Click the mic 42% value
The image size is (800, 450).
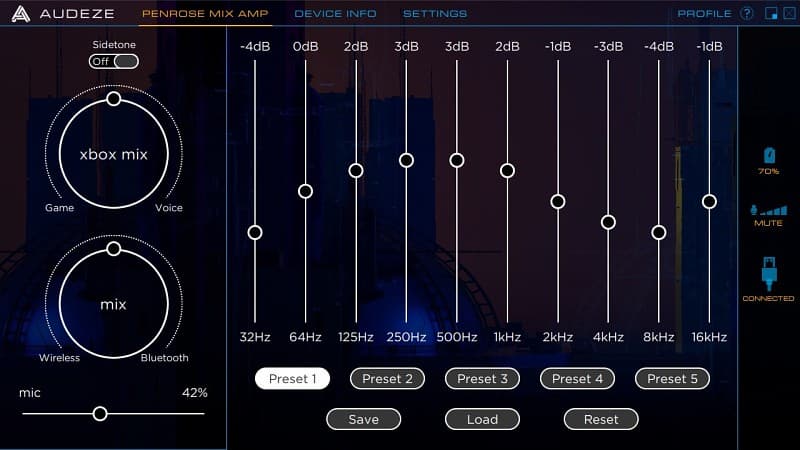[x=195, y=393]
